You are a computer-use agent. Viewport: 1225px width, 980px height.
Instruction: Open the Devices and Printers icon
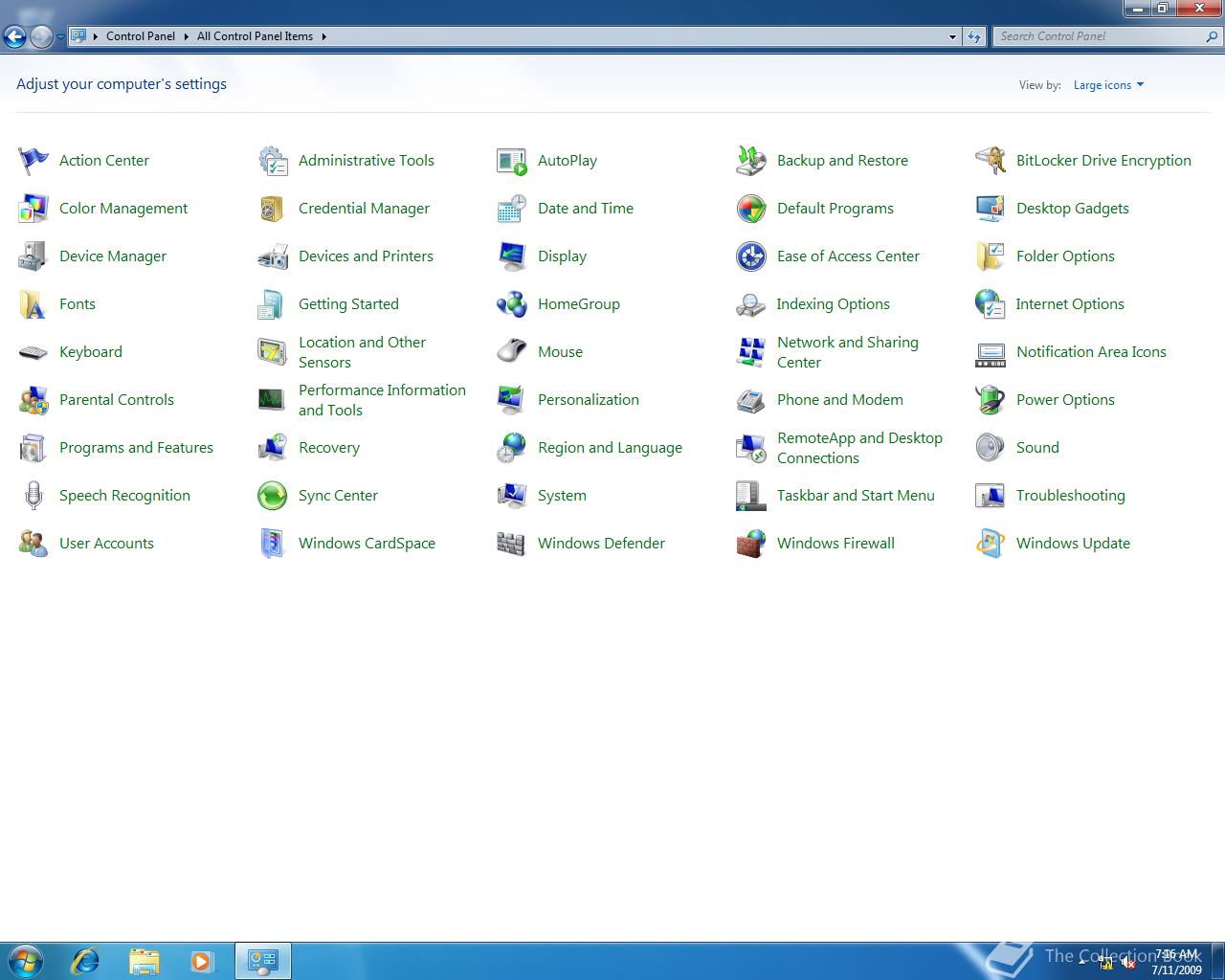(x=273, y=256)
